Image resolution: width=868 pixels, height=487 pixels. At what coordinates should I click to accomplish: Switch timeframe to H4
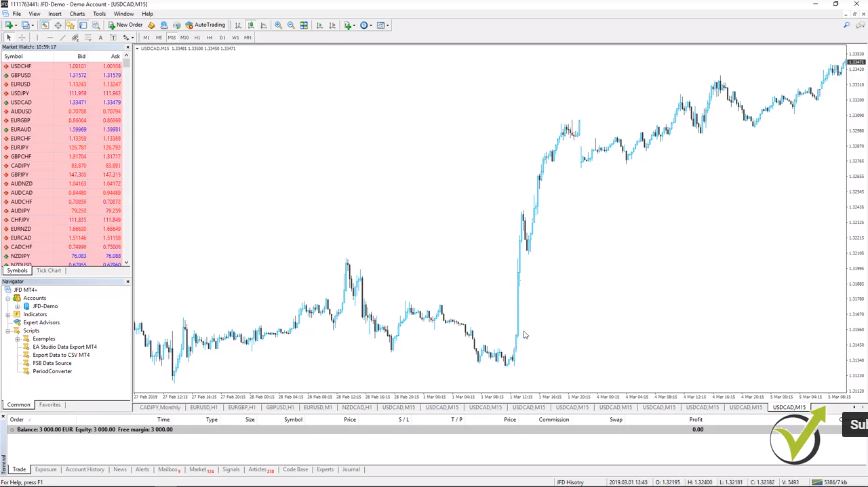210,38
